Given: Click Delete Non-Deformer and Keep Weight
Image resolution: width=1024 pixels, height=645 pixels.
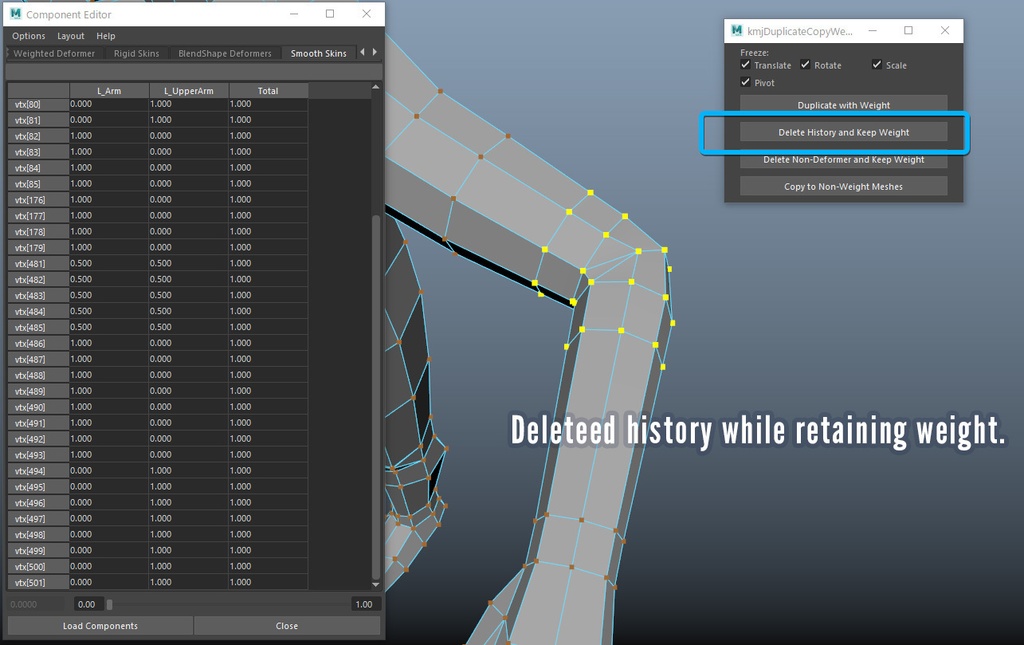Looking at the screenshot, I should (843, 159).
